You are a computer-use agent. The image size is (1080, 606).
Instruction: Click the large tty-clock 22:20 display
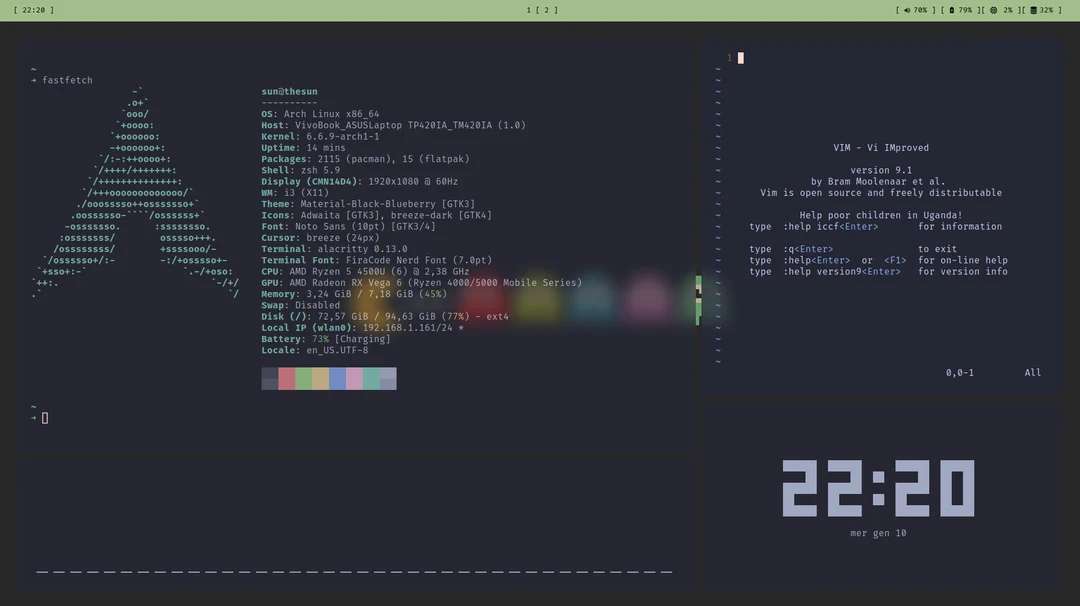pyautogui.click(x=880, y=487)
